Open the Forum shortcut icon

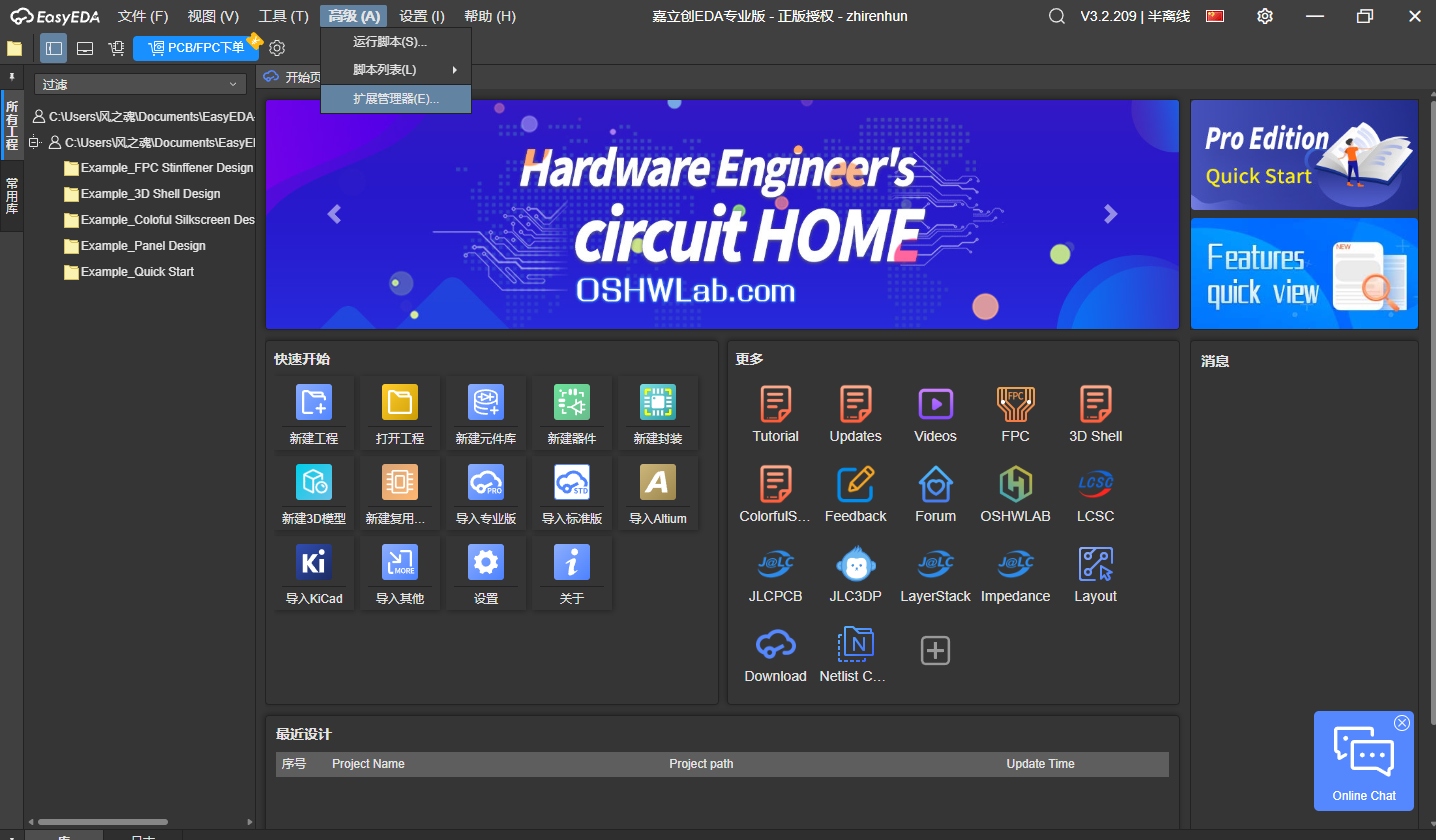pos(936,484)
